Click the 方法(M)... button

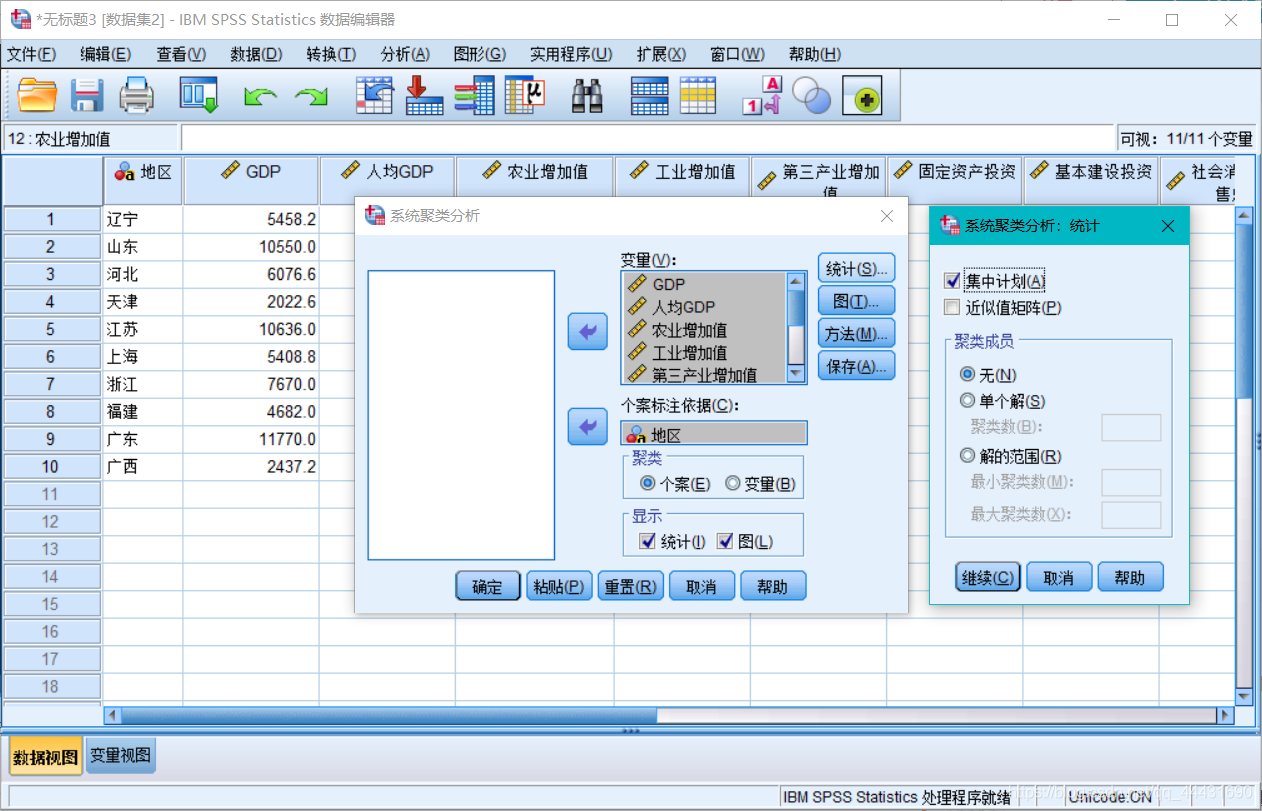856,334
